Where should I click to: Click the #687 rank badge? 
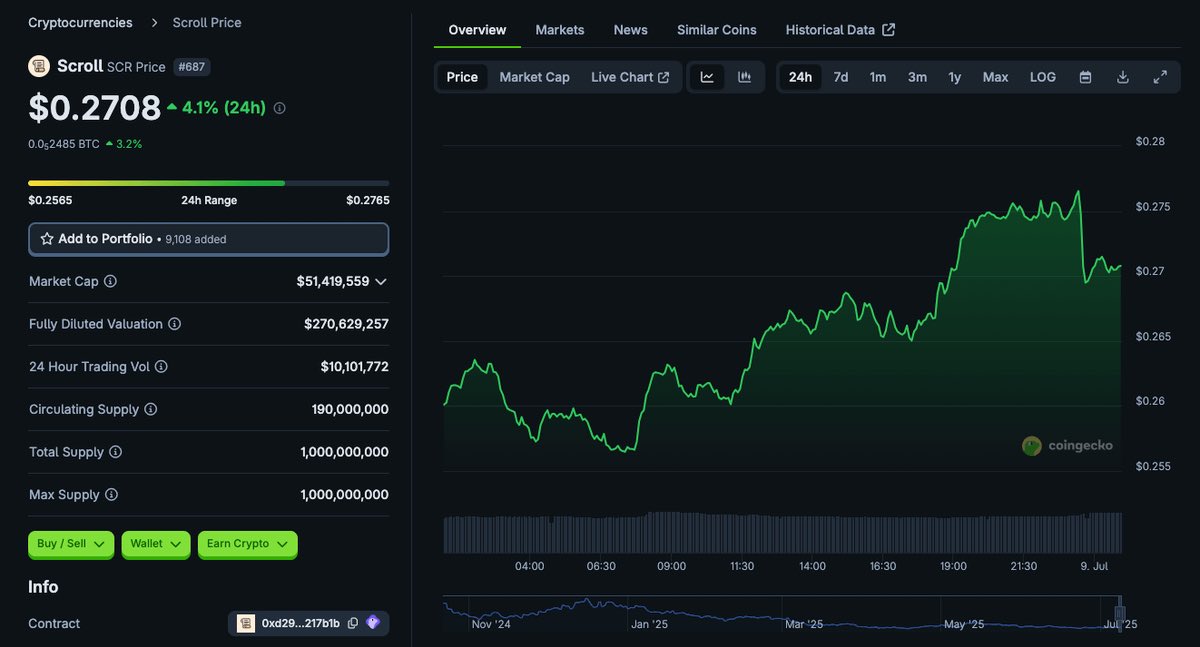coord(191,67)
